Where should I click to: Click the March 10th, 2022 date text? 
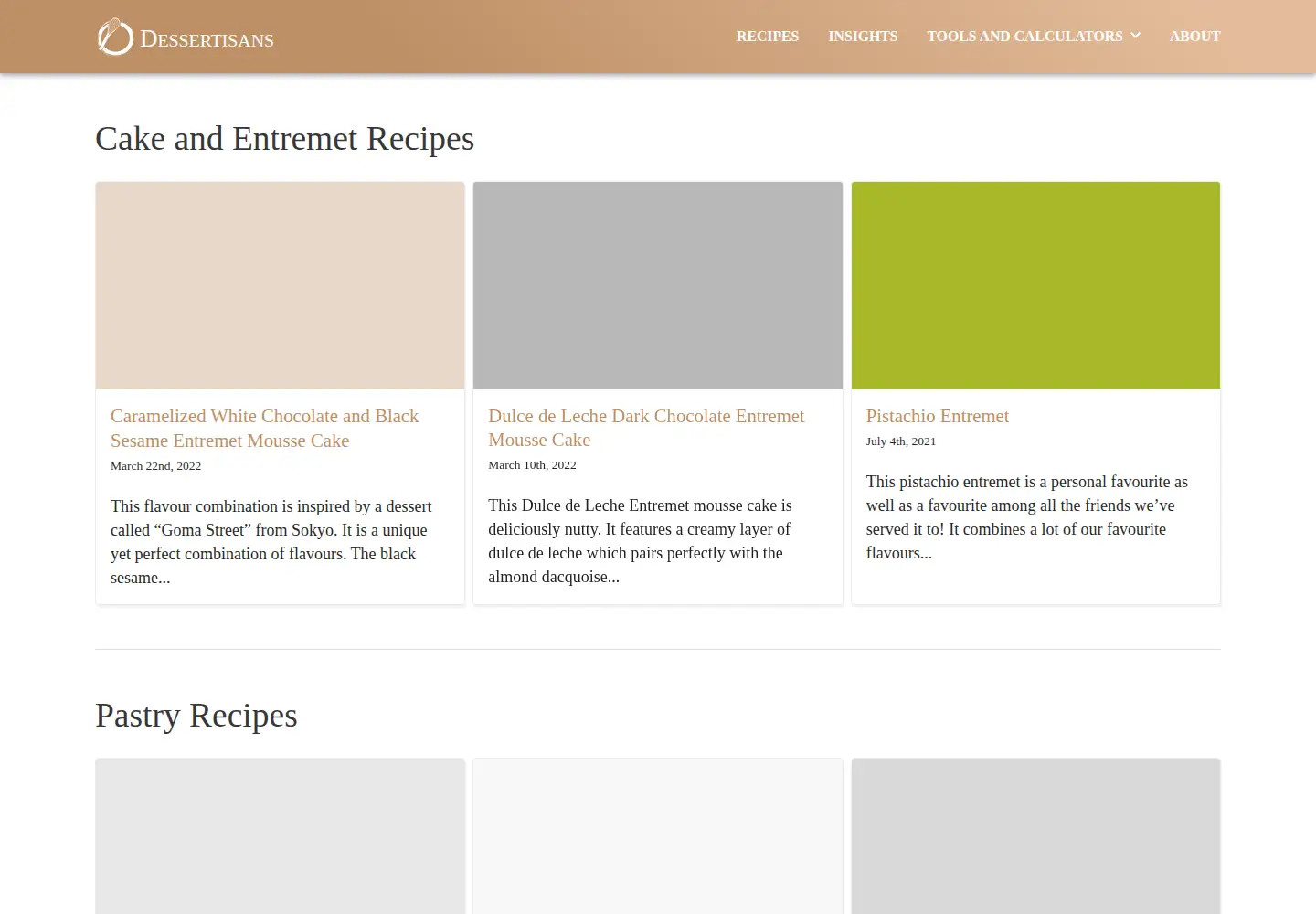coord(532,465)
